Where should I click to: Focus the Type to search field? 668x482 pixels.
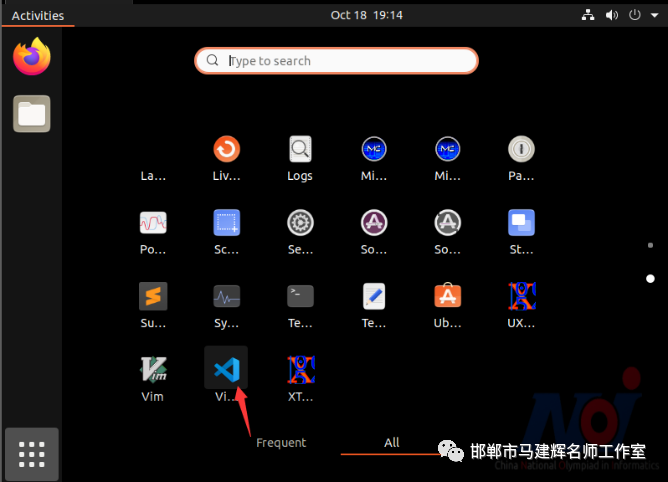pyautogui.click(x=337, y=61)
